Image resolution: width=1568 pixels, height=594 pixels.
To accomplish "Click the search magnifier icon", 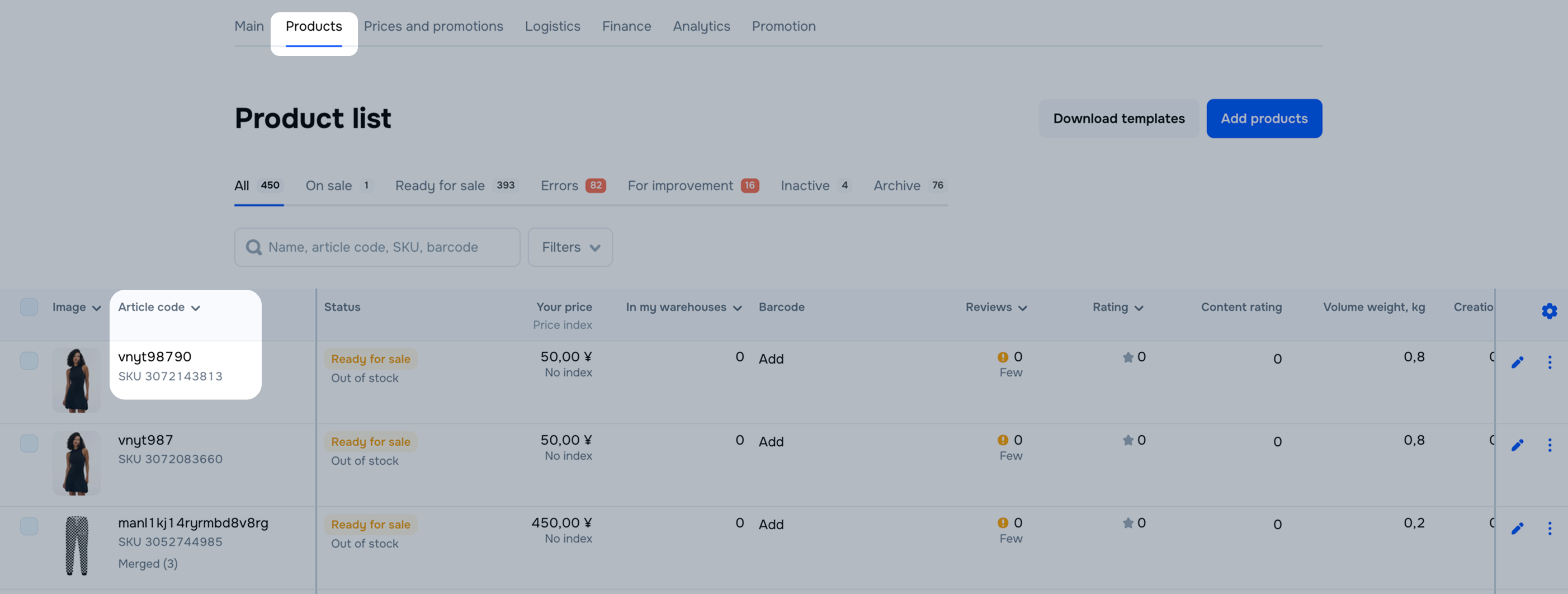I will coord(253,247).
